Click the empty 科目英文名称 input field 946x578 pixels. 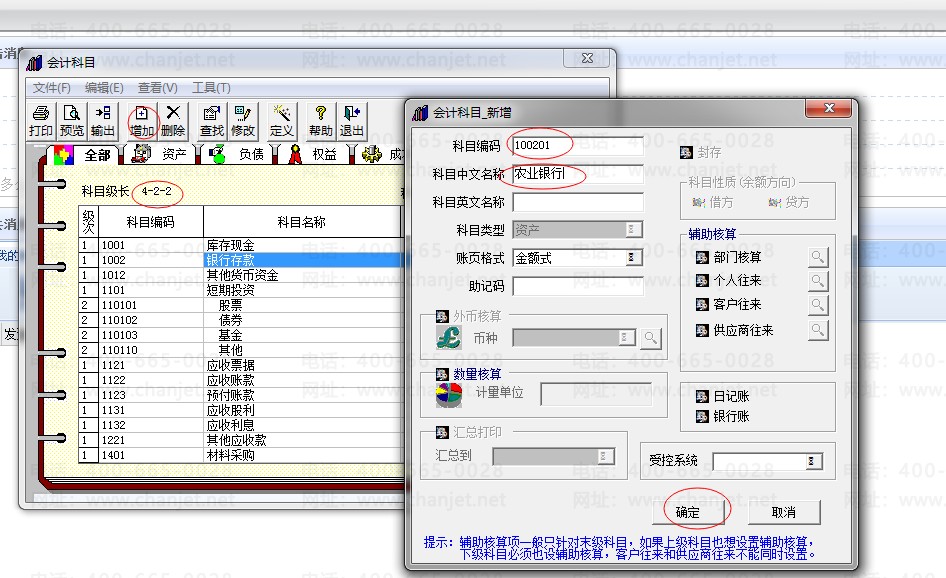[x=577, y=202]
